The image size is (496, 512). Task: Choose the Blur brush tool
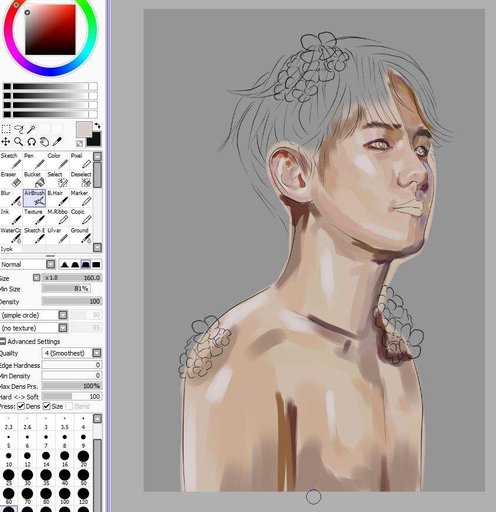click(x=11, y=198)
